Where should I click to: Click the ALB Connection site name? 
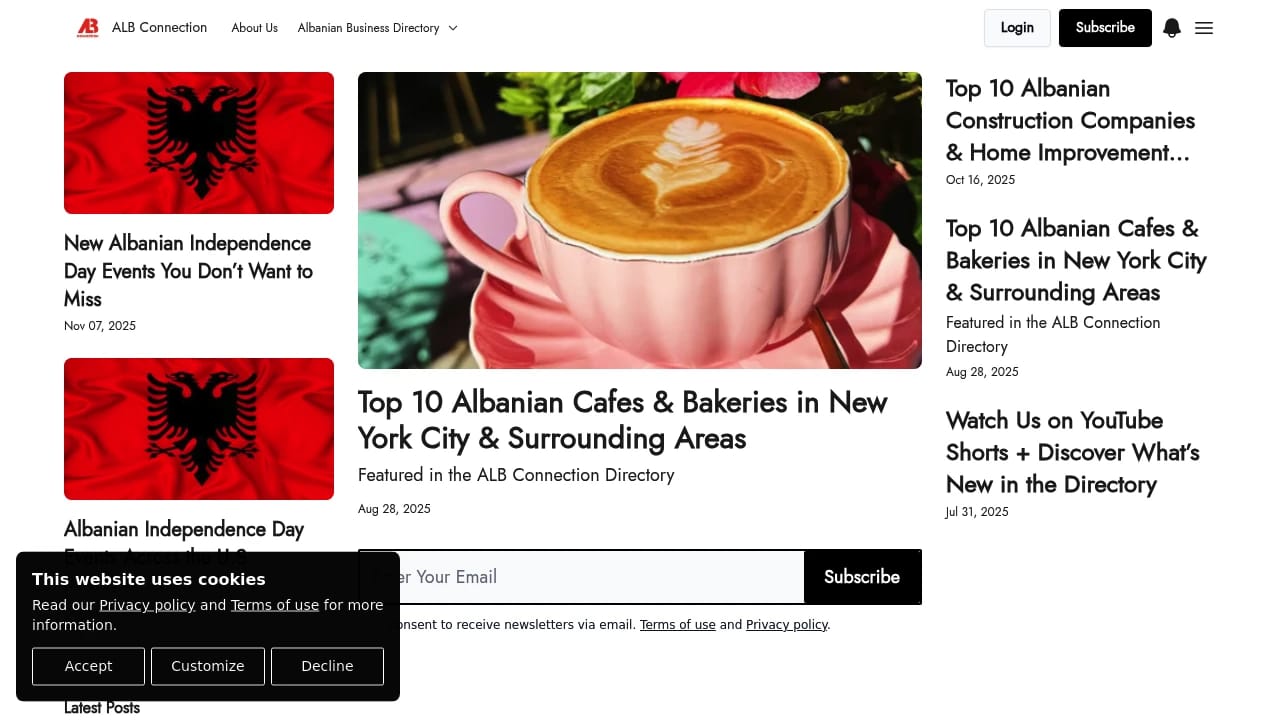click(x=159, y=28)
